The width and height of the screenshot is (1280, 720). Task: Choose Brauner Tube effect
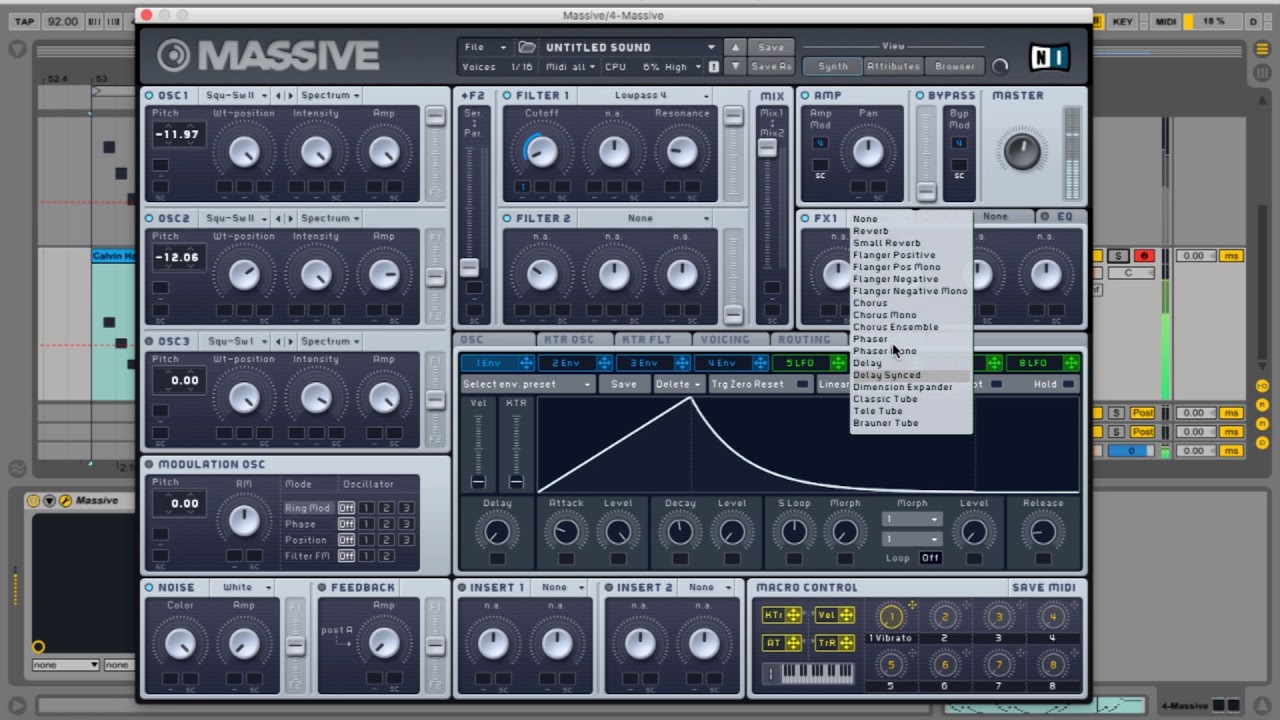(885, 423)
